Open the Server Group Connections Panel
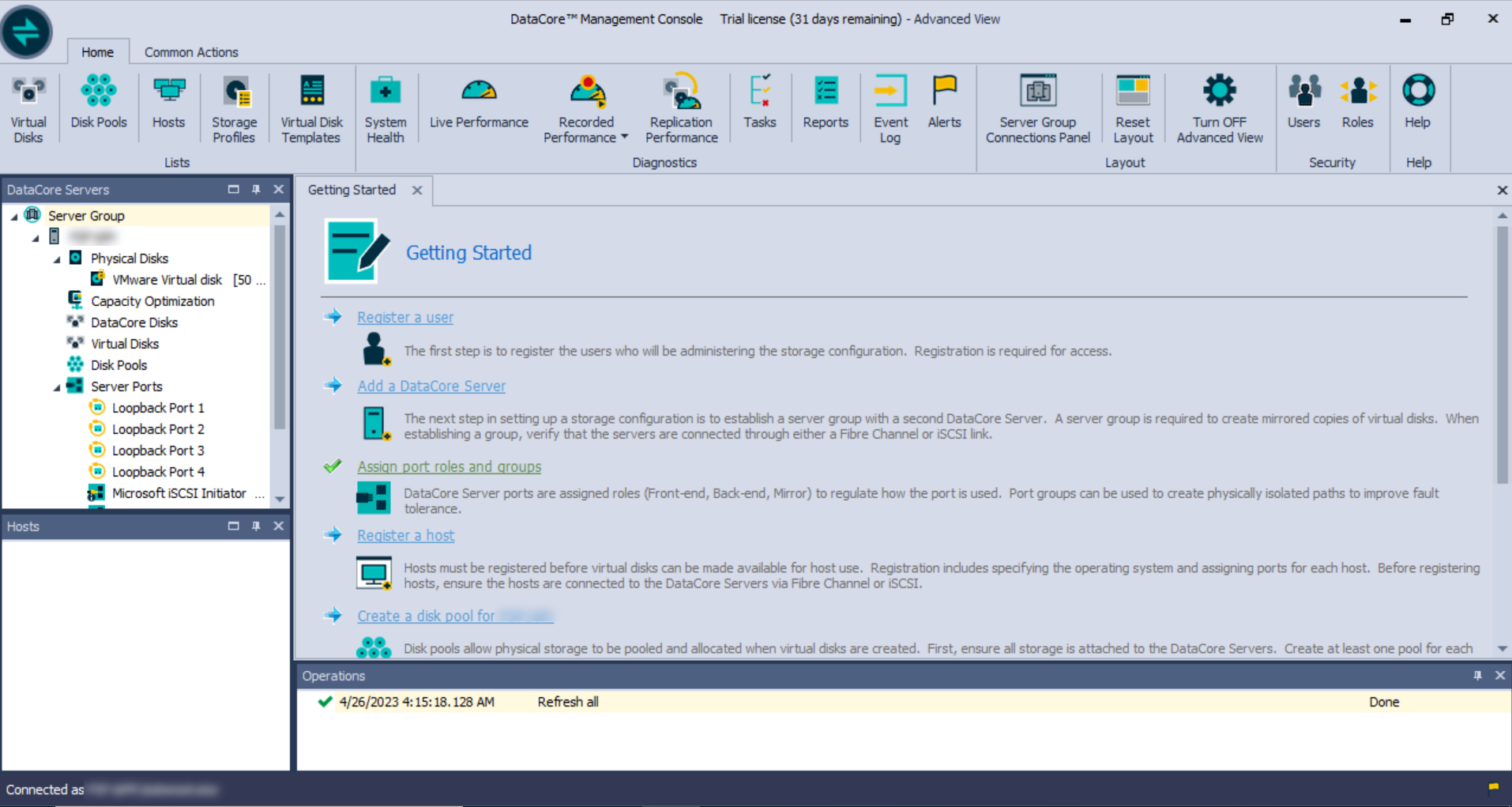1512x807 pixels. (1037, 105)
